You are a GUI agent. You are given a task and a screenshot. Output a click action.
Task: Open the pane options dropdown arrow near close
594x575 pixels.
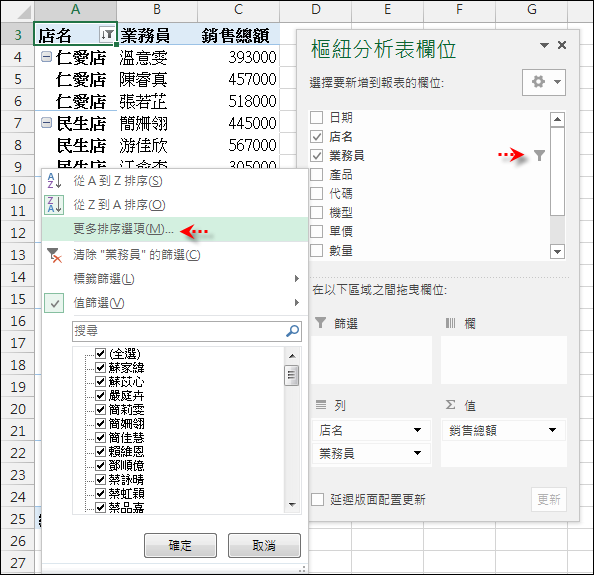tap(544, 45)
